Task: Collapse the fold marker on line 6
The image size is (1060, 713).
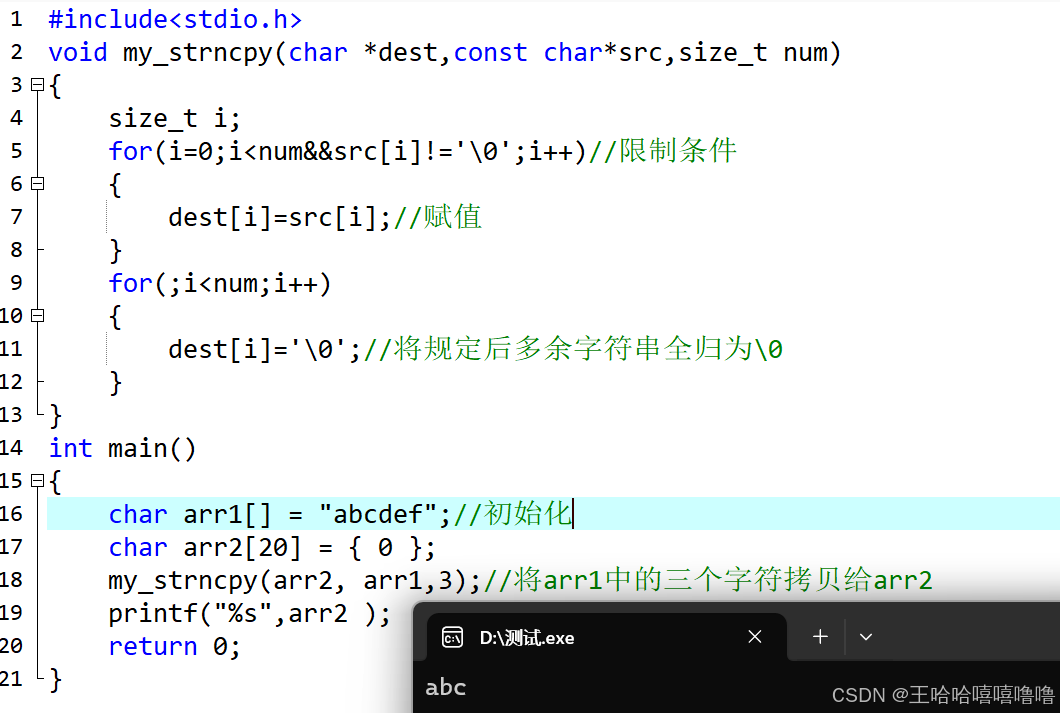Action: tap(38, 183)
